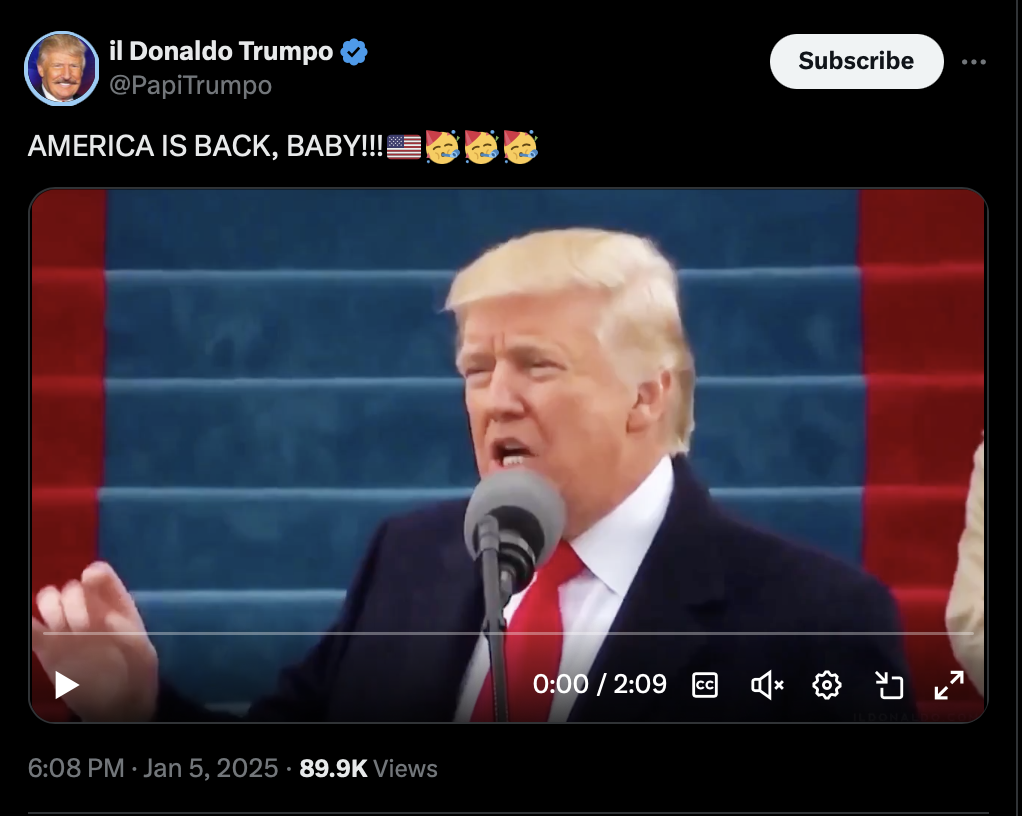Open the three-dot more options menu
The height and width of the screenshot is (816, 1022).
point(974,62)
